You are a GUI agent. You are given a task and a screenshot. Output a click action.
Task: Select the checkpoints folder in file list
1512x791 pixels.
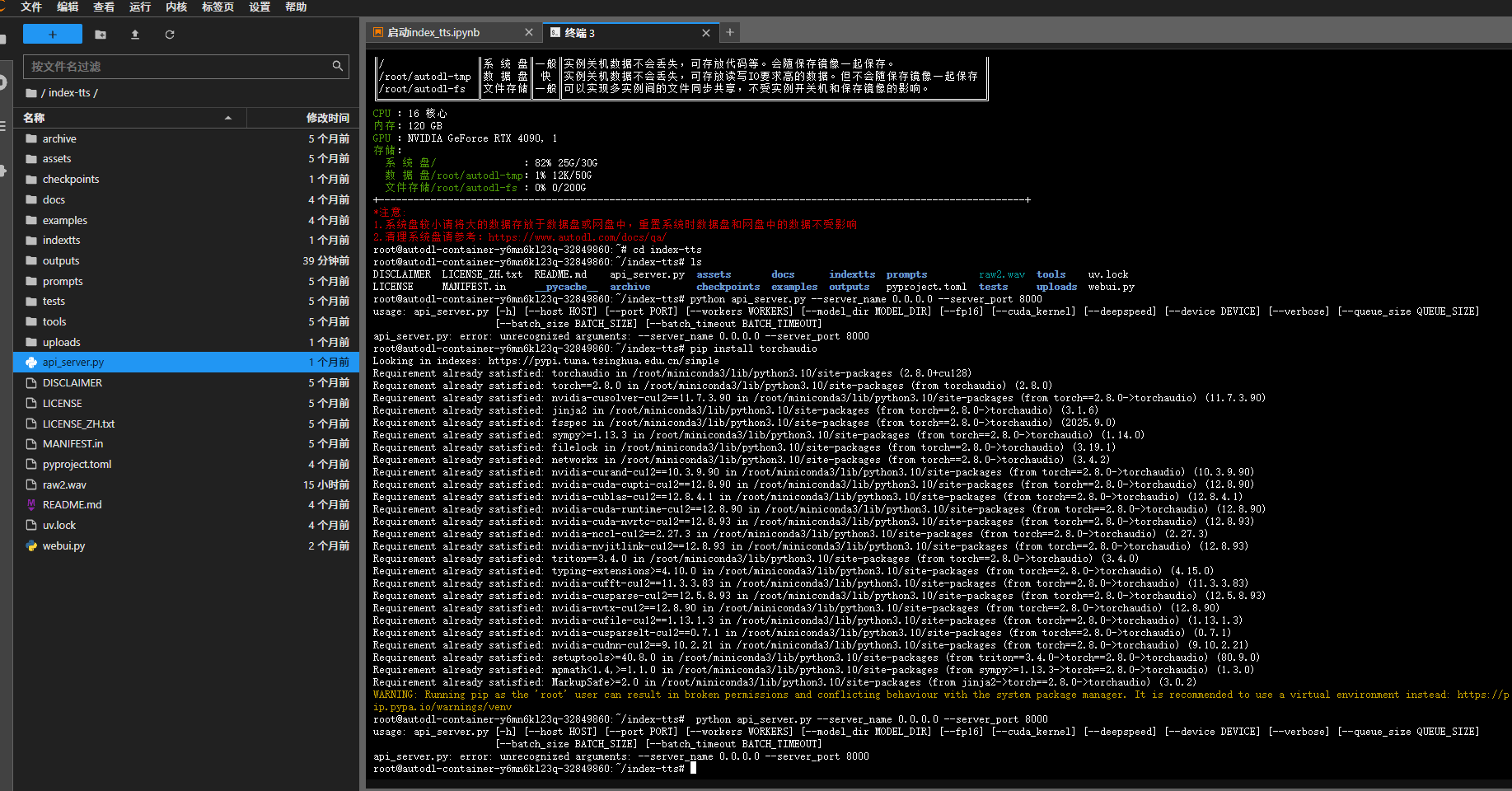(x=71, y=180)
